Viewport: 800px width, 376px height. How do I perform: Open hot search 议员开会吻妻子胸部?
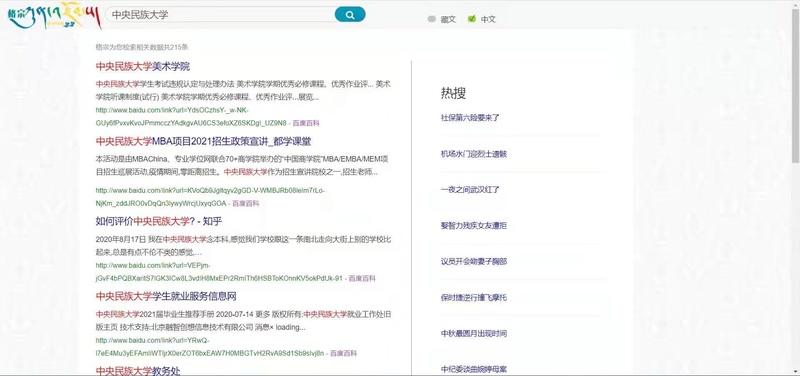(473, 262)
